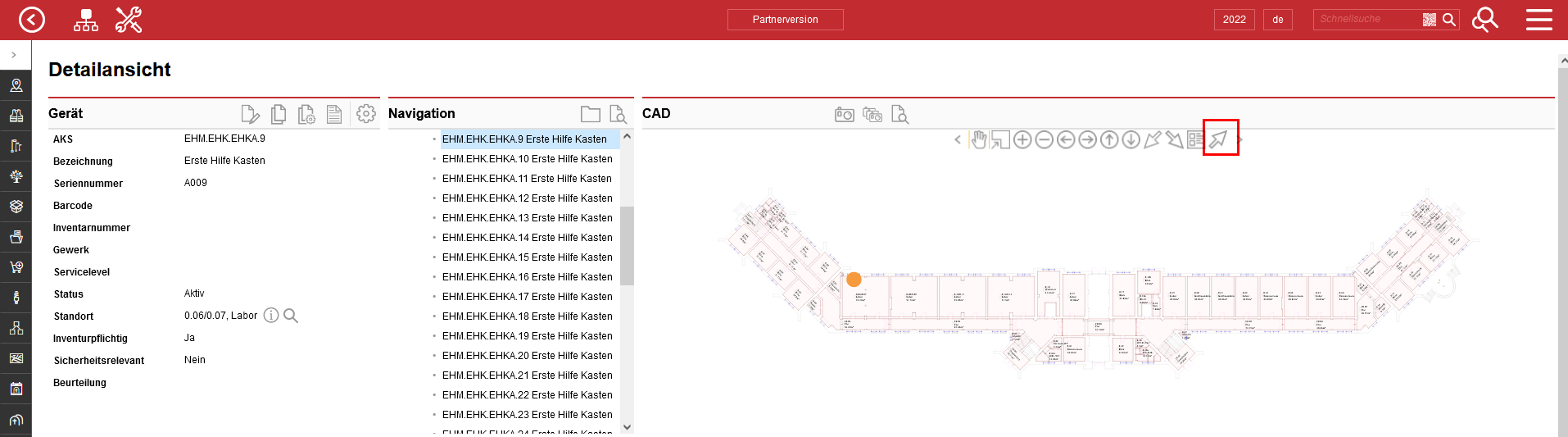Viewport: 1568px width, 437px height.
Task: Click the page scrollbar up arrow
Action: [1563, 61]
